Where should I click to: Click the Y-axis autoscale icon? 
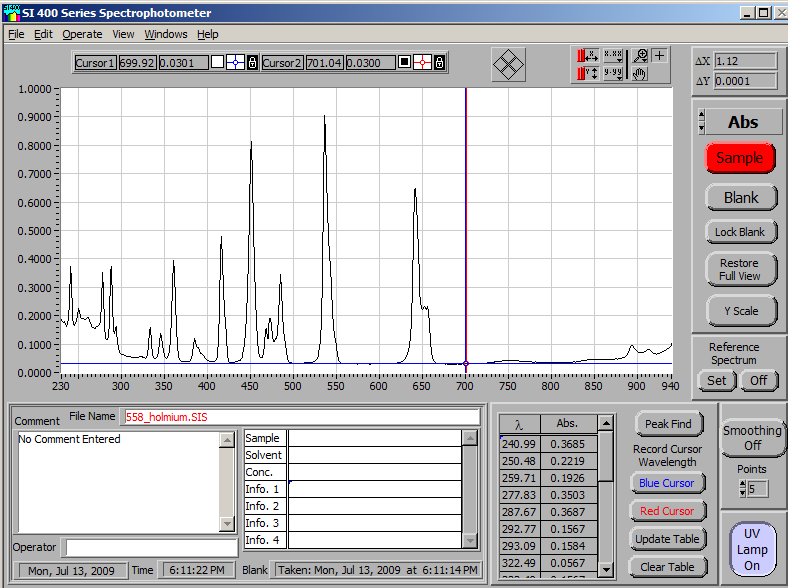pos(587,74)
